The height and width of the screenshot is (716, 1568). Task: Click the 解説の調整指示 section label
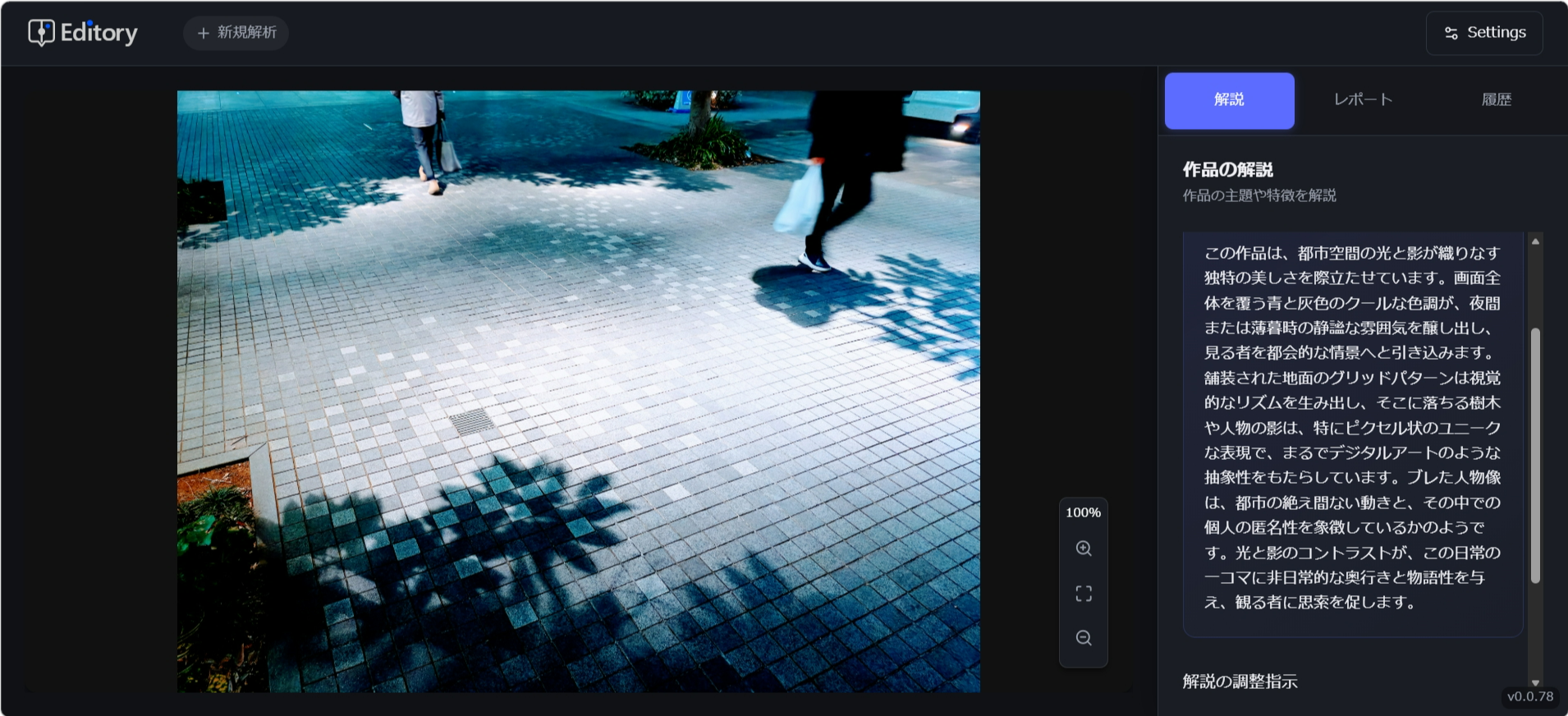point(1240,682)
